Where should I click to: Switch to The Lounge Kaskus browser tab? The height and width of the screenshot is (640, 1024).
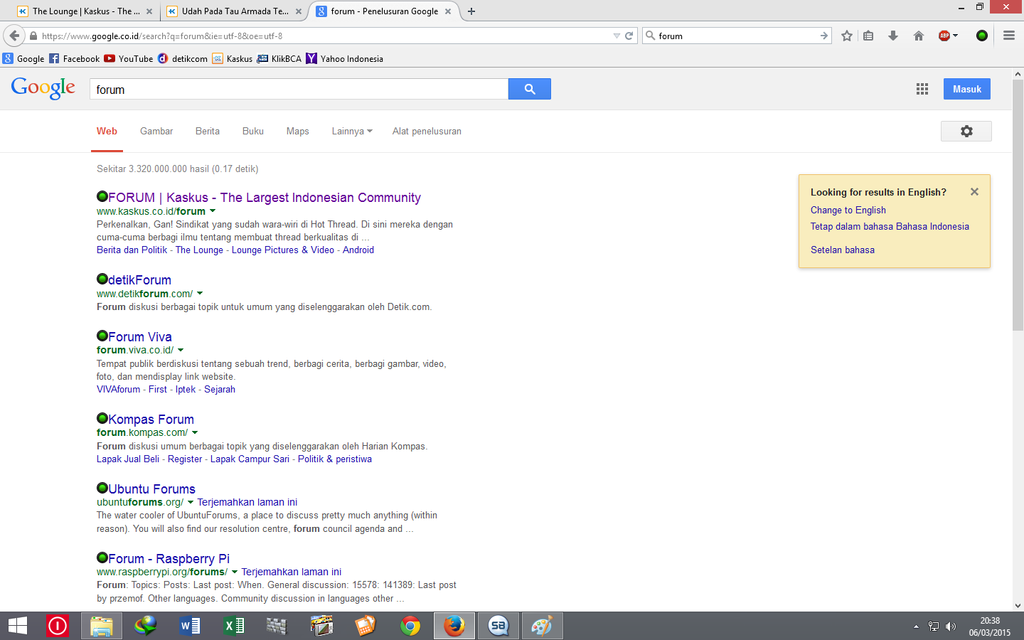[85, 11]
